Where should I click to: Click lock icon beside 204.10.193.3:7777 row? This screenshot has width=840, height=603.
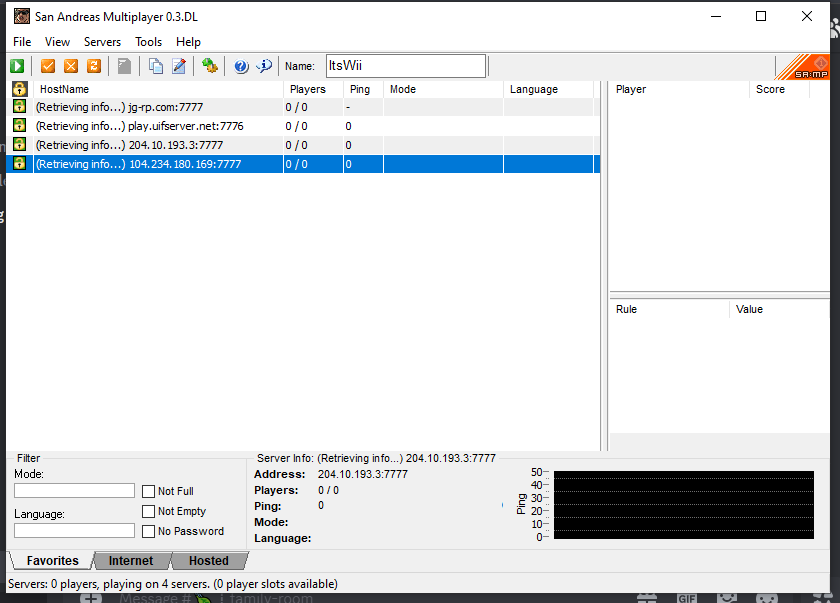coord(20,145)
